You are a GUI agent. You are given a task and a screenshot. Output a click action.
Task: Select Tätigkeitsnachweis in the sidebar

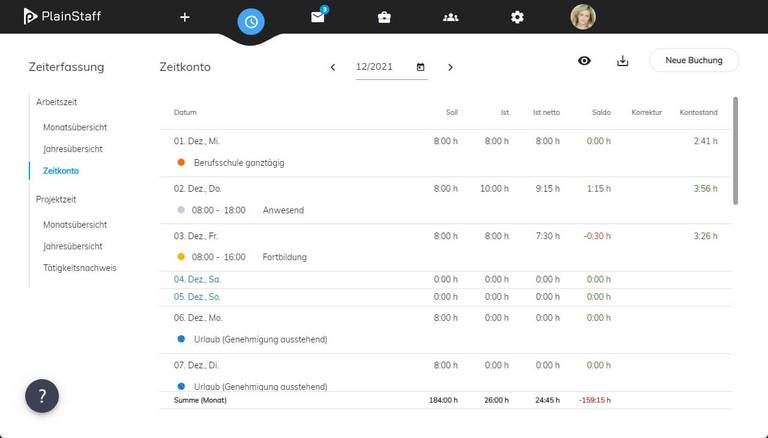[79, 267]
